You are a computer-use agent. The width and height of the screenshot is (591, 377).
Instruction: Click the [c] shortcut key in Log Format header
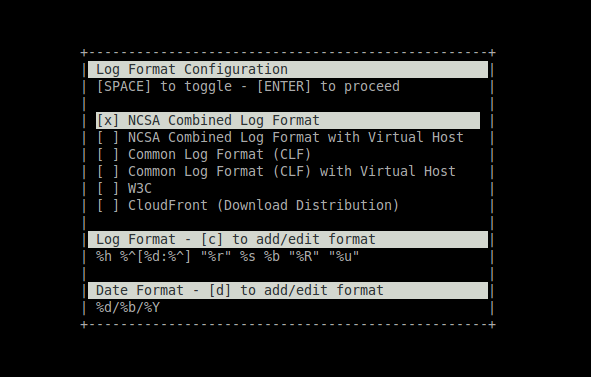212,239
